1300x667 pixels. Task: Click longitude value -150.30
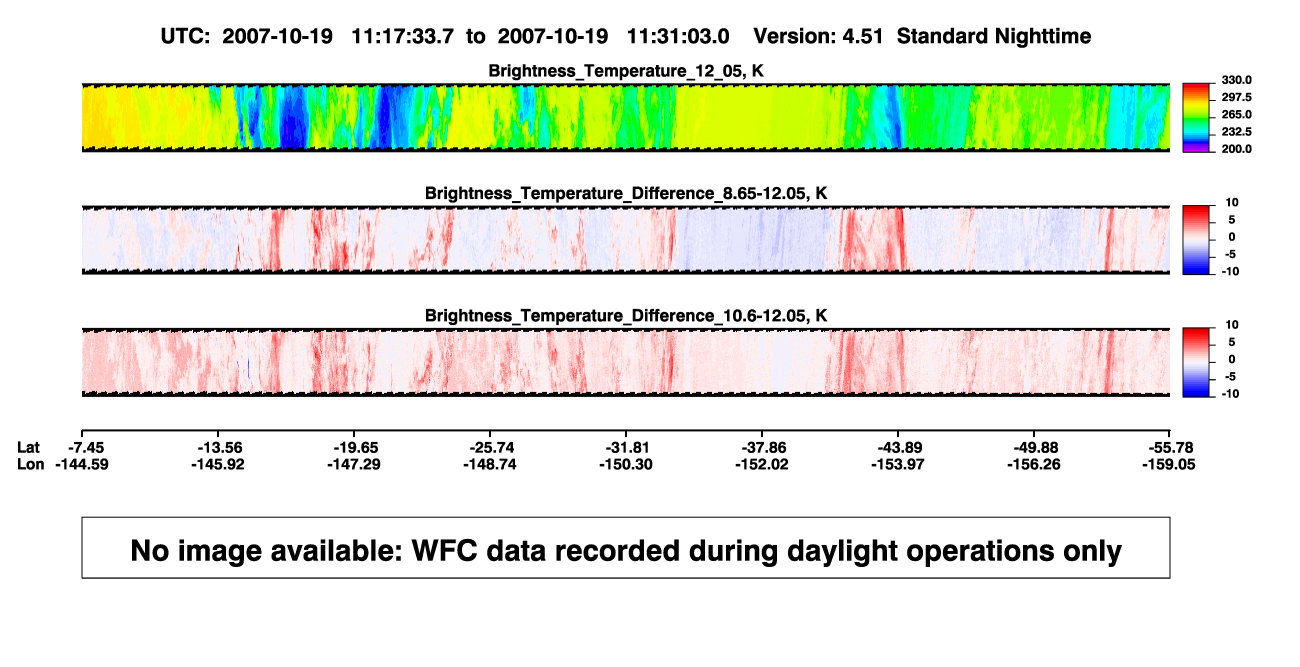(x=627, y=464)
